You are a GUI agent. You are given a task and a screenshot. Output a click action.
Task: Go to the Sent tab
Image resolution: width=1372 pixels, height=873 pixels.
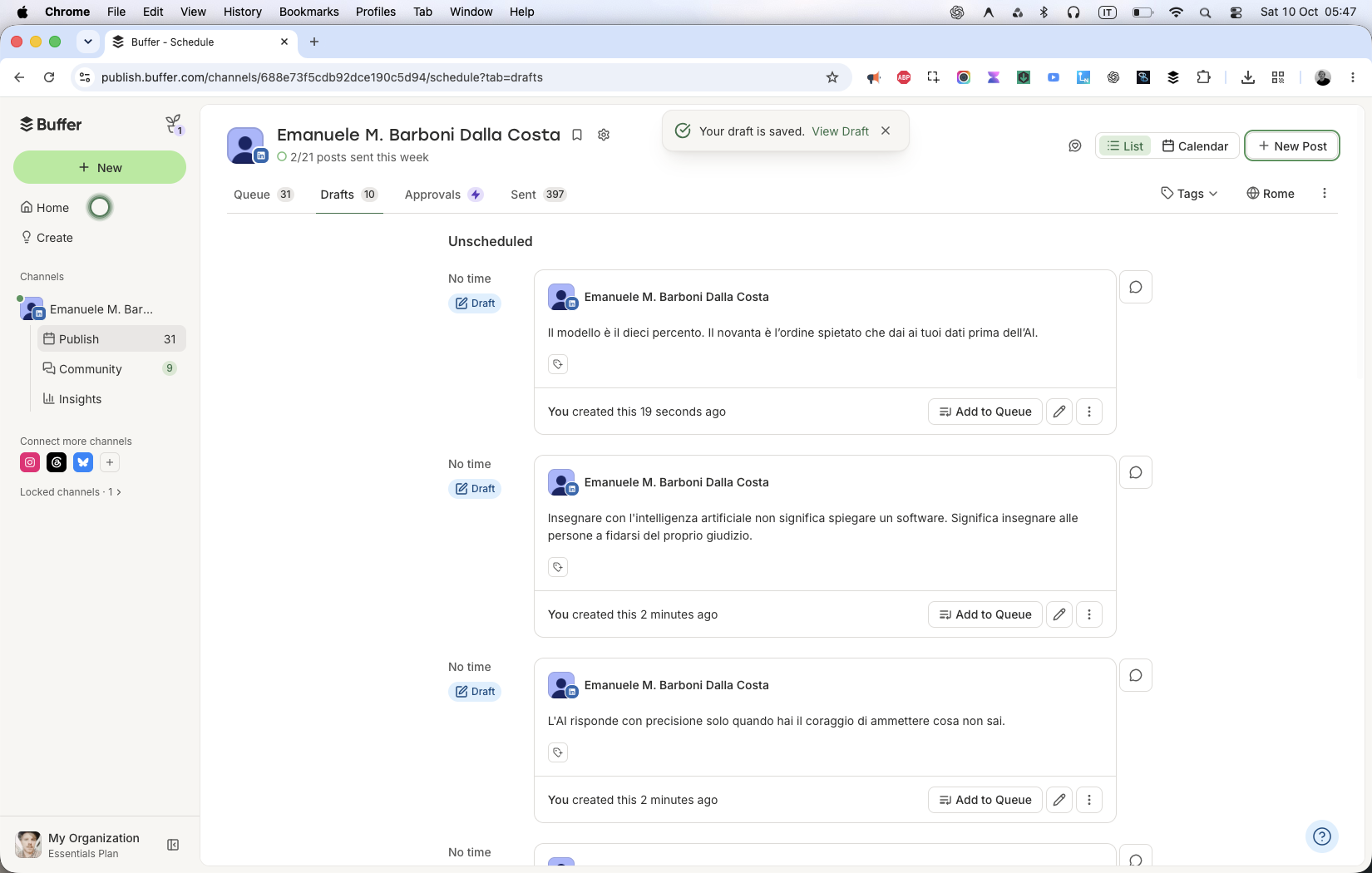pos(538,195)
